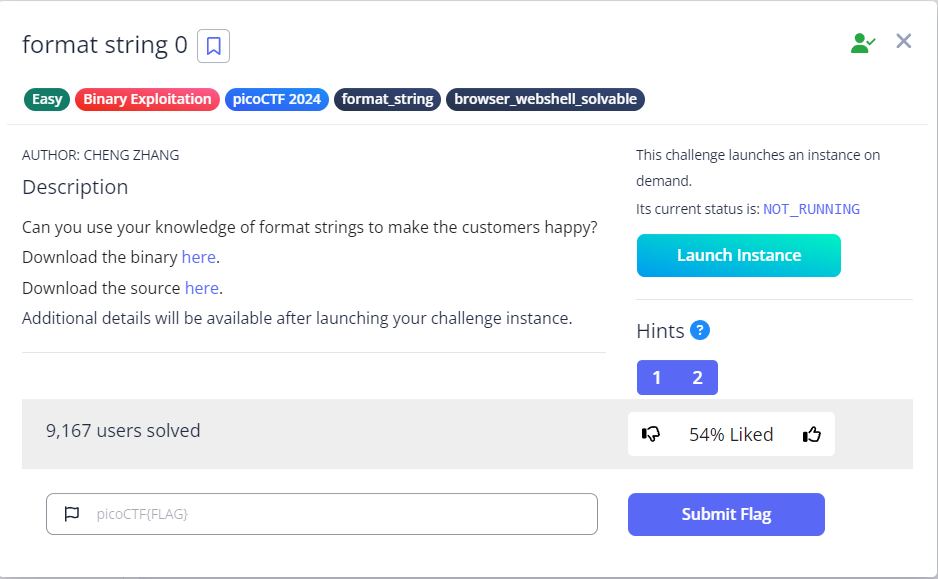Screen dimensions: 938x579
Task: Click the flag icon in input field
Action: pyautogui.click(x=71, y=514)
